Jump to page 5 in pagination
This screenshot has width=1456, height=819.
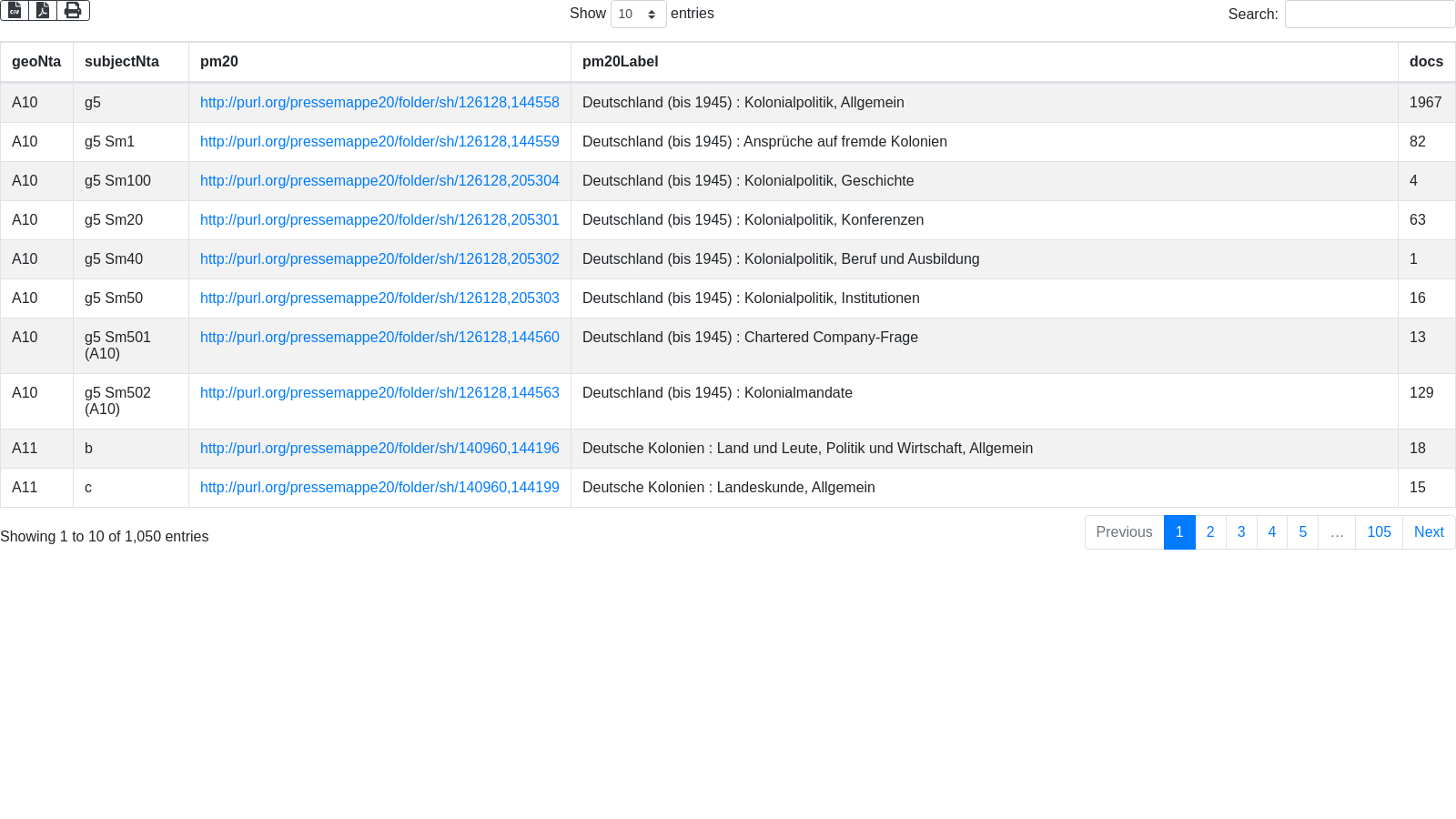point(1302,532)
